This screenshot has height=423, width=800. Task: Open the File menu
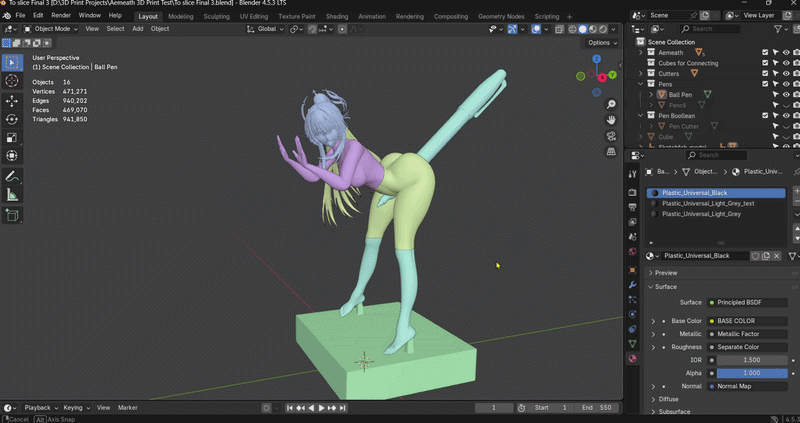20,16
